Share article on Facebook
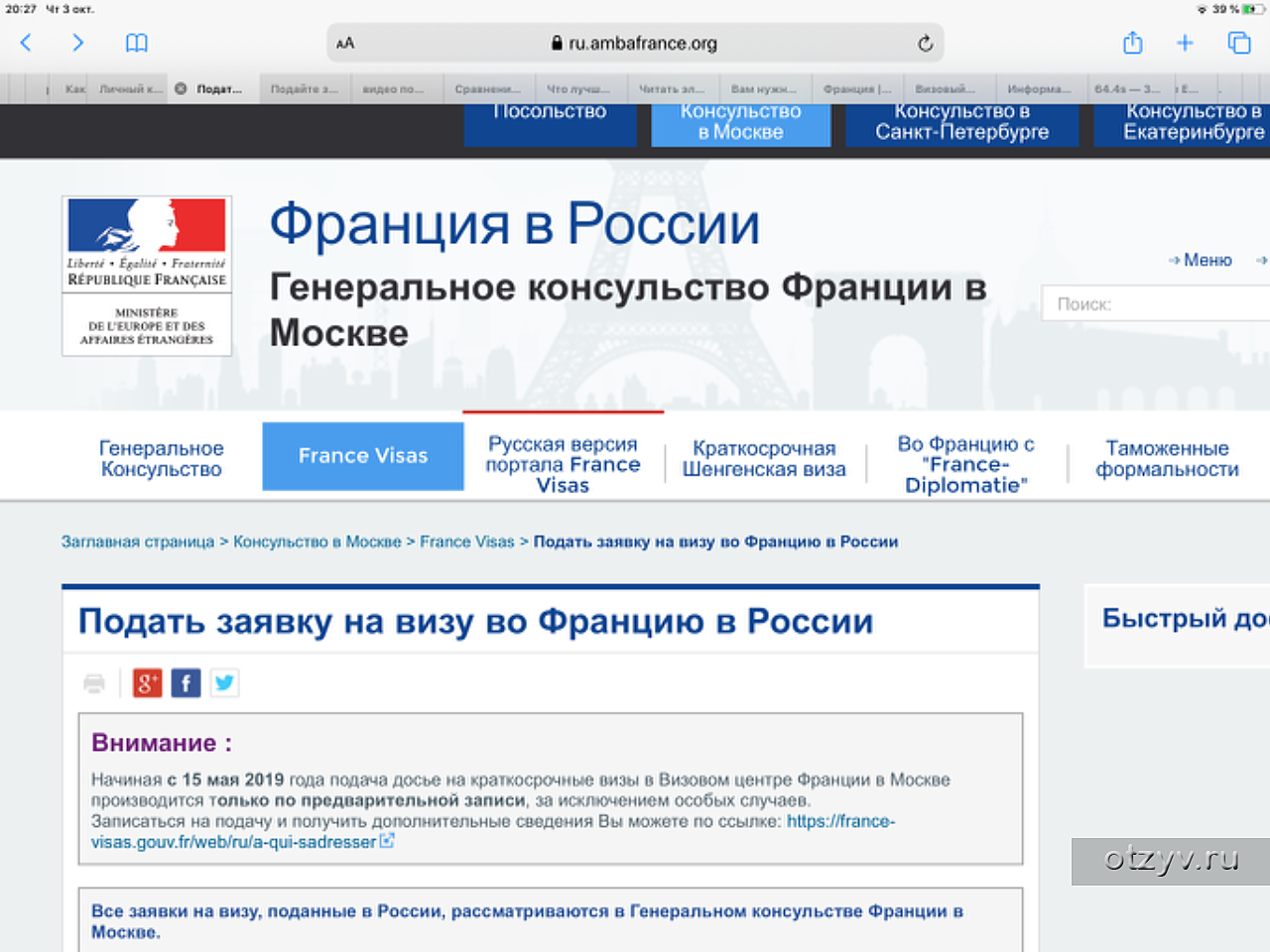The height and width of the screenshot is (952, 1270). 186,683
